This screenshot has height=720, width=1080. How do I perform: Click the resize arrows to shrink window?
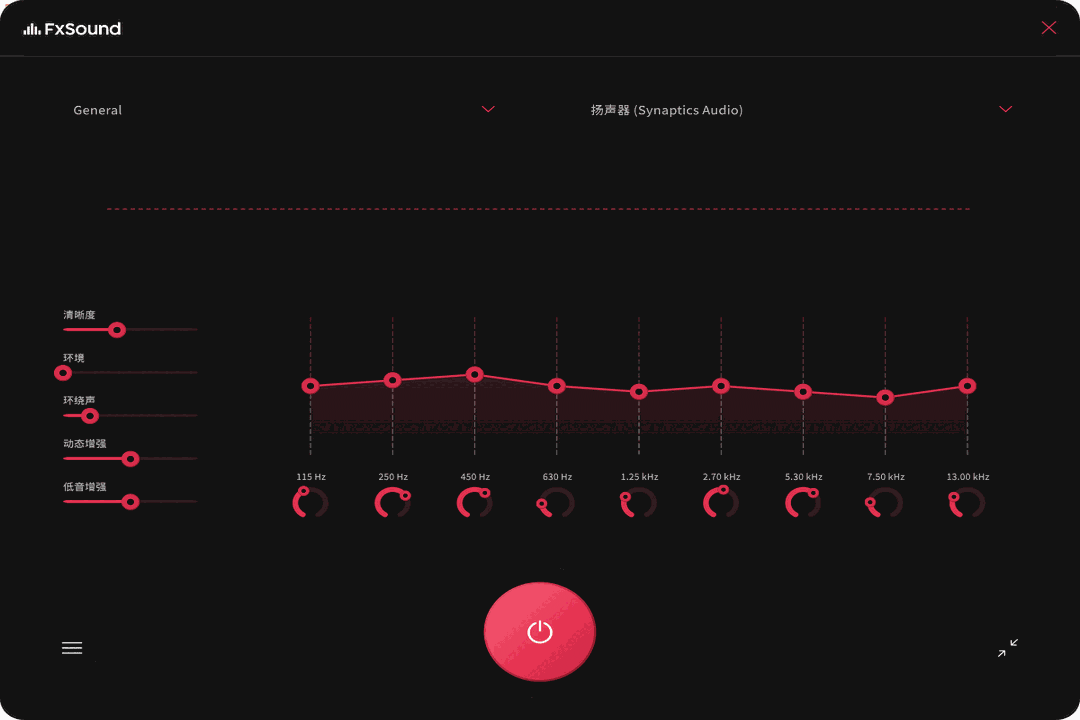click(1008, 648)
